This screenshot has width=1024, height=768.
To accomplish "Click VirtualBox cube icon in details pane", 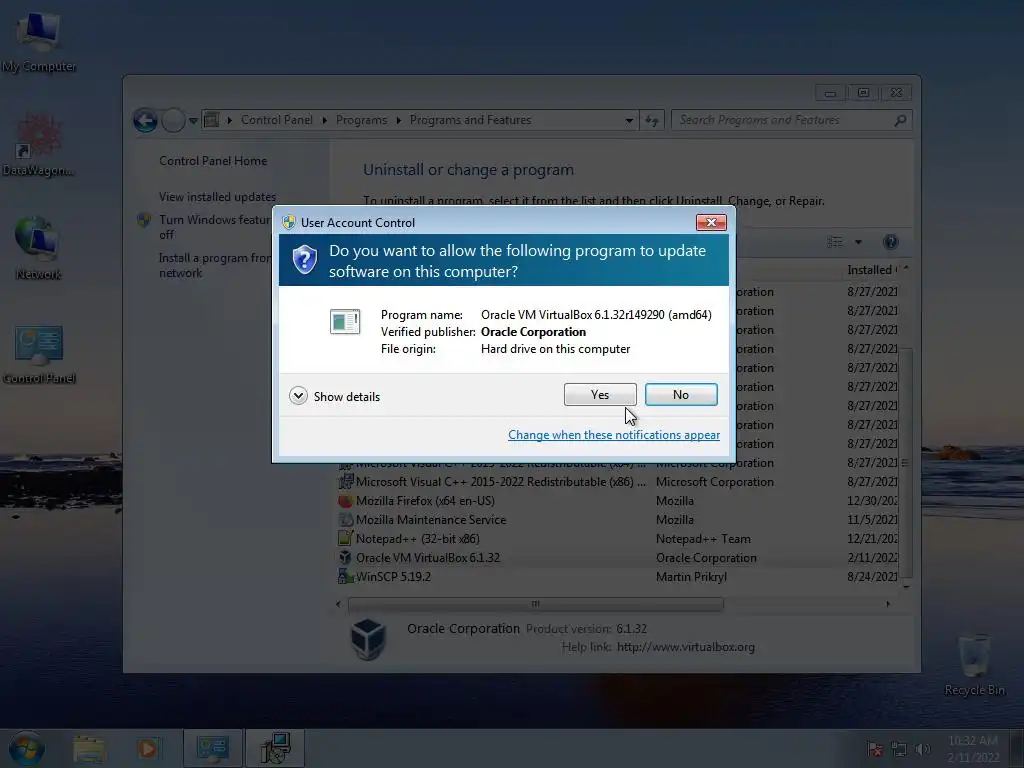I will [368, 638].
